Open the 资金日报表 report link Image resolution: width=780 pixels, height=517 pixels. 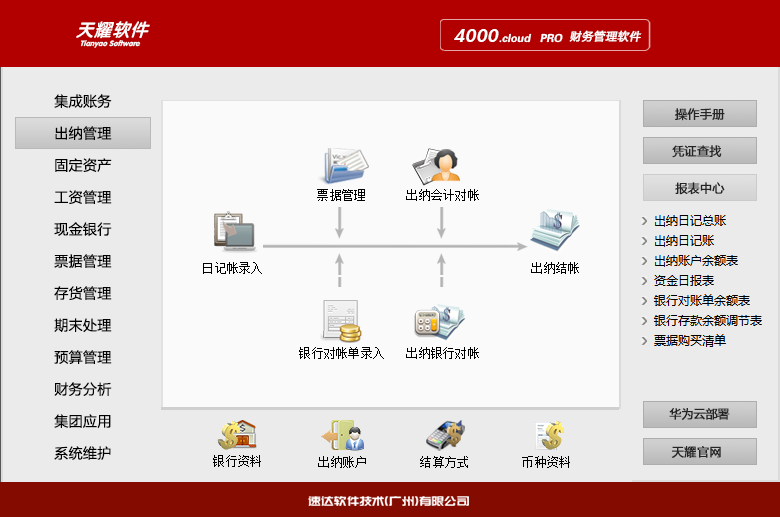pos(684,281)
